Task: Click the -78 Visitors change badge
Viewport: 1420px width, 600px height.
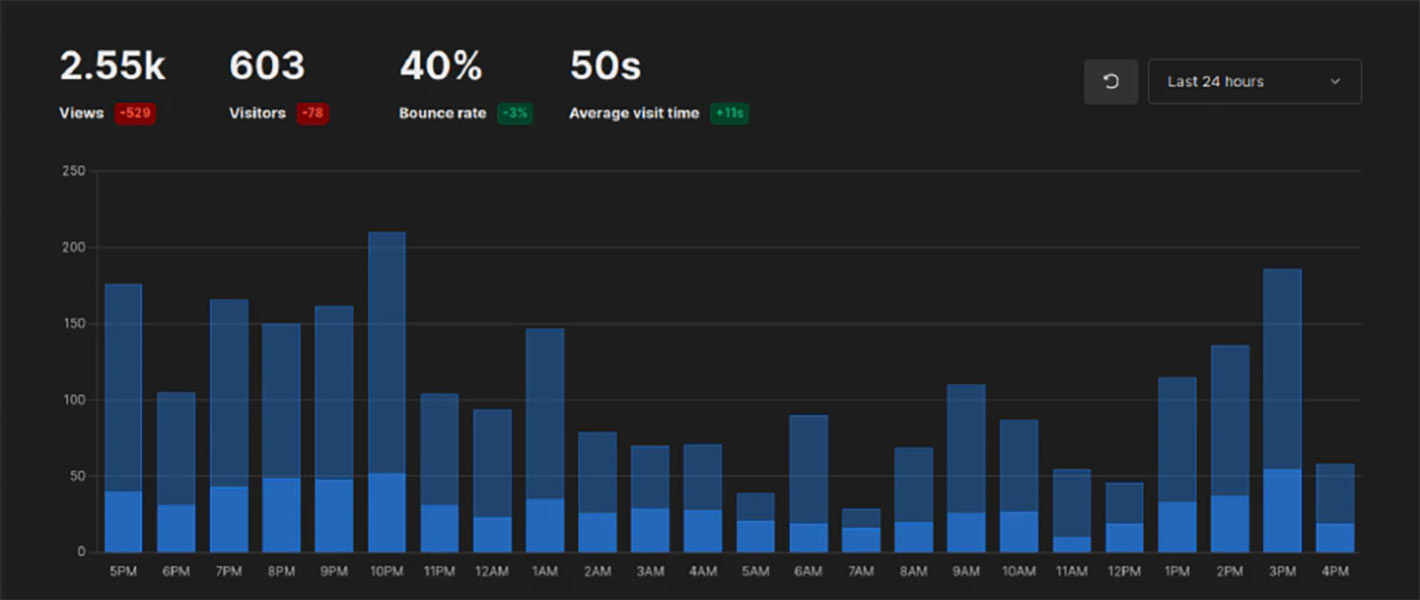Action: click(311, 113)
